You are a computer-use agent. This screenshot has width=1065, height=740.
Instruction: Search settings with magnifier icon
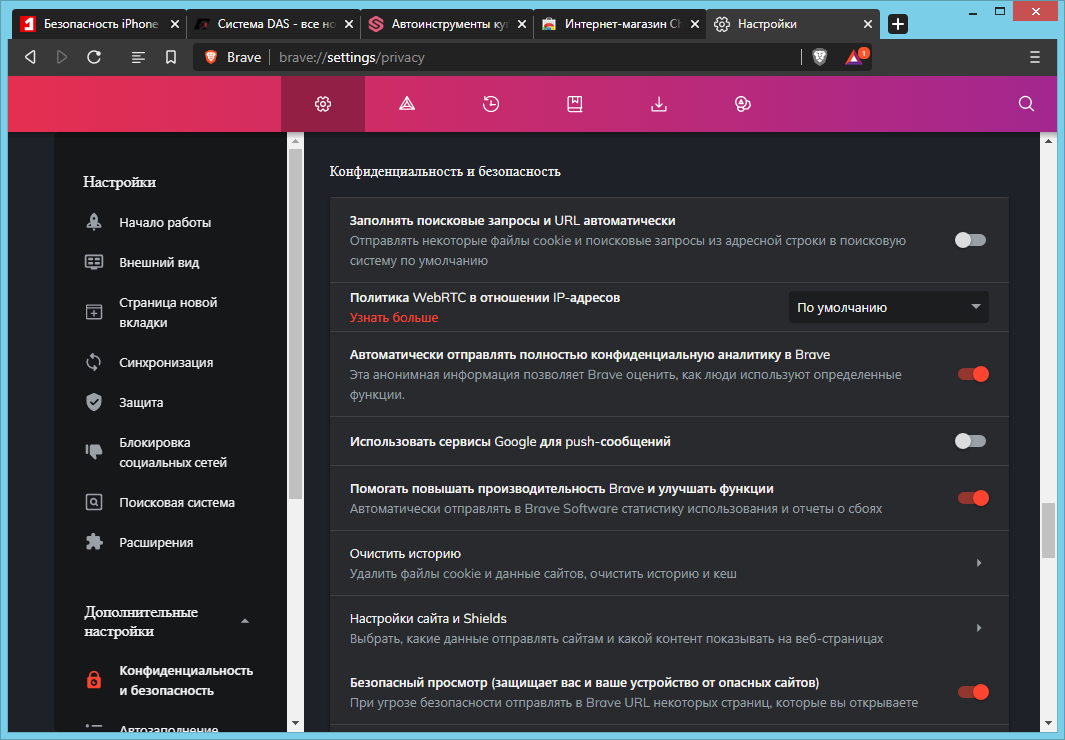click(x=1026, y=104)
